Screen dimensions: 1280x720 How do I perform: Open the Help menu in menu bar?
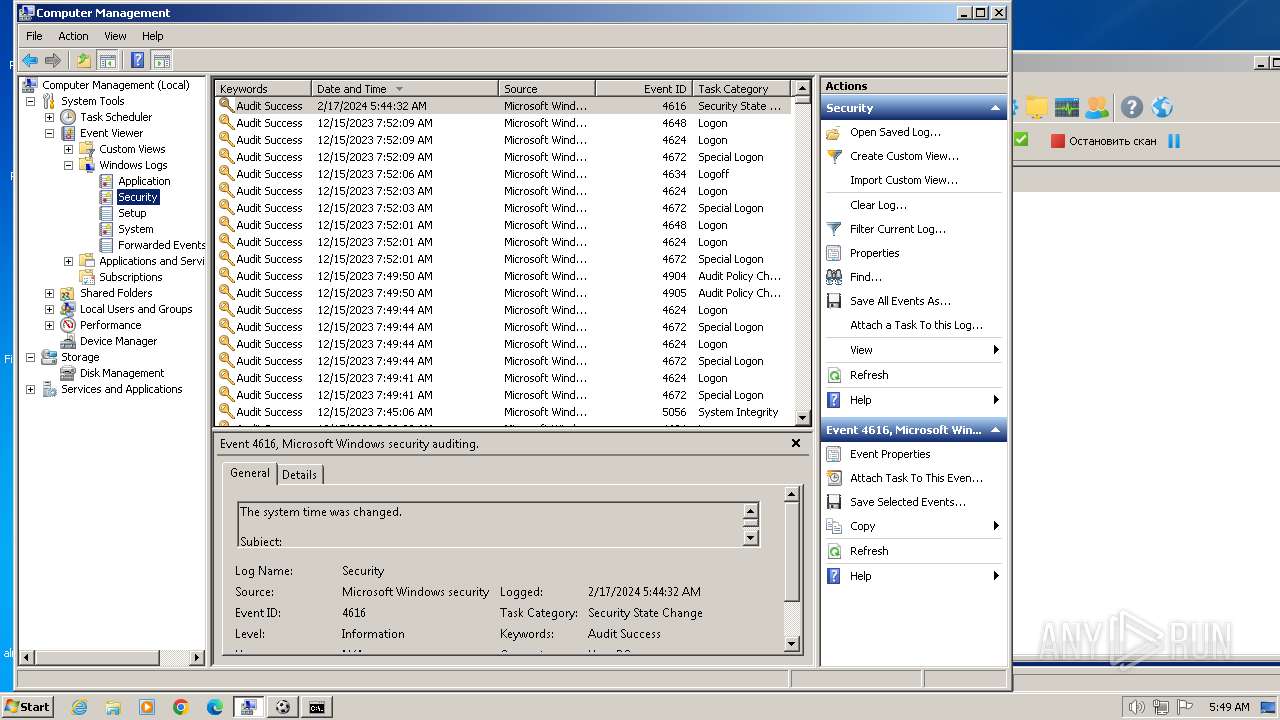152,36
